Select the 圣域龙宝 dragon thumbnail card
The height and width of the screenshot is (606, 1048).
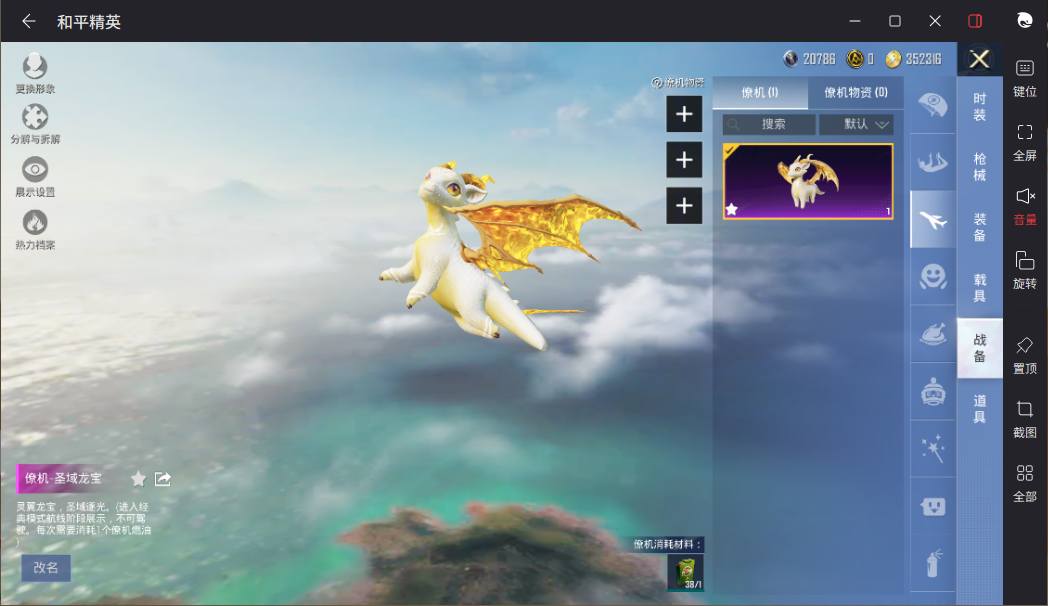pos(808,181)
